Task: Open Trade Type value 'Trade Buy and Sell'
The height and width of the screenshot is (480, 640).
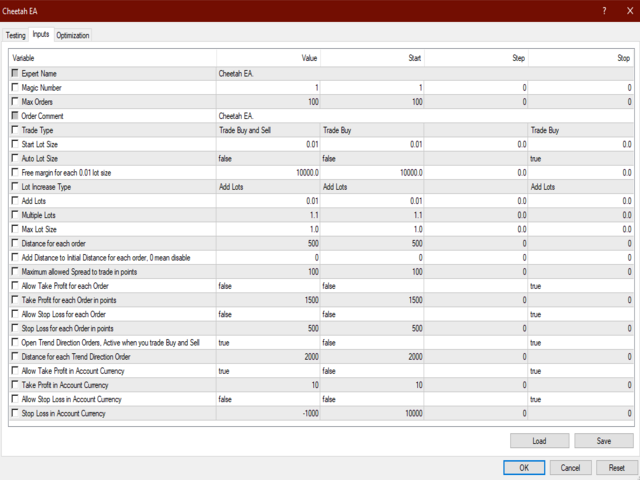Action: click(x=268, y=130)
